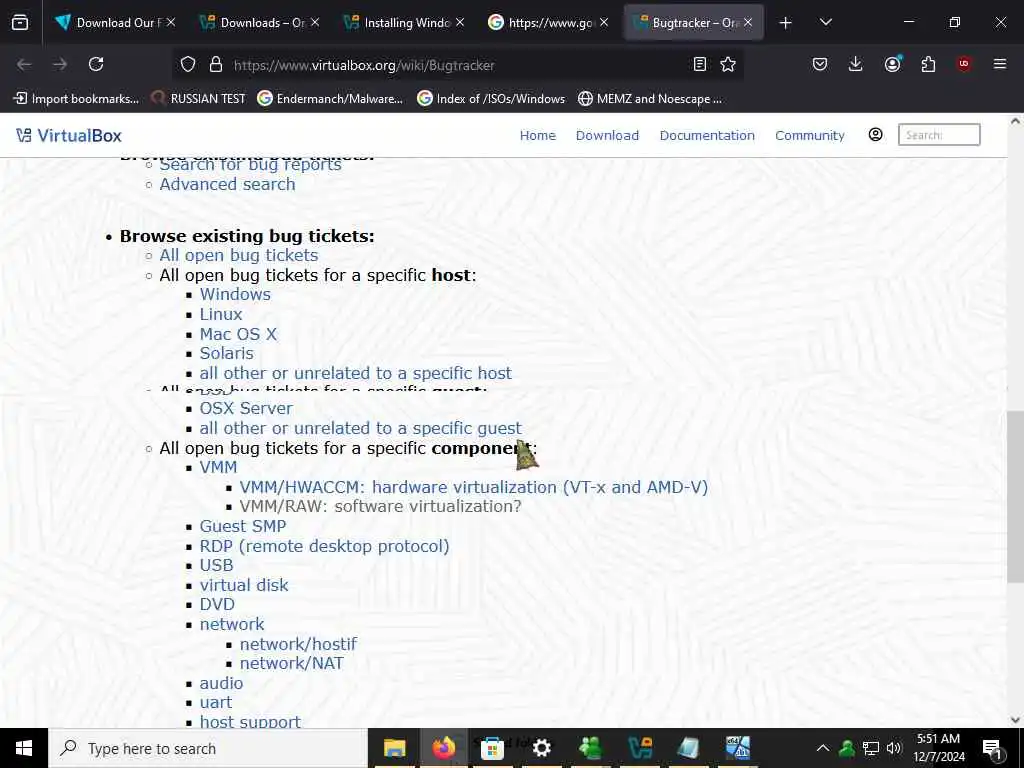Open Endermanch/Malware bookmark
Image resolution: width=1024 pixels, height=768 pixels.
pos(330,99)
